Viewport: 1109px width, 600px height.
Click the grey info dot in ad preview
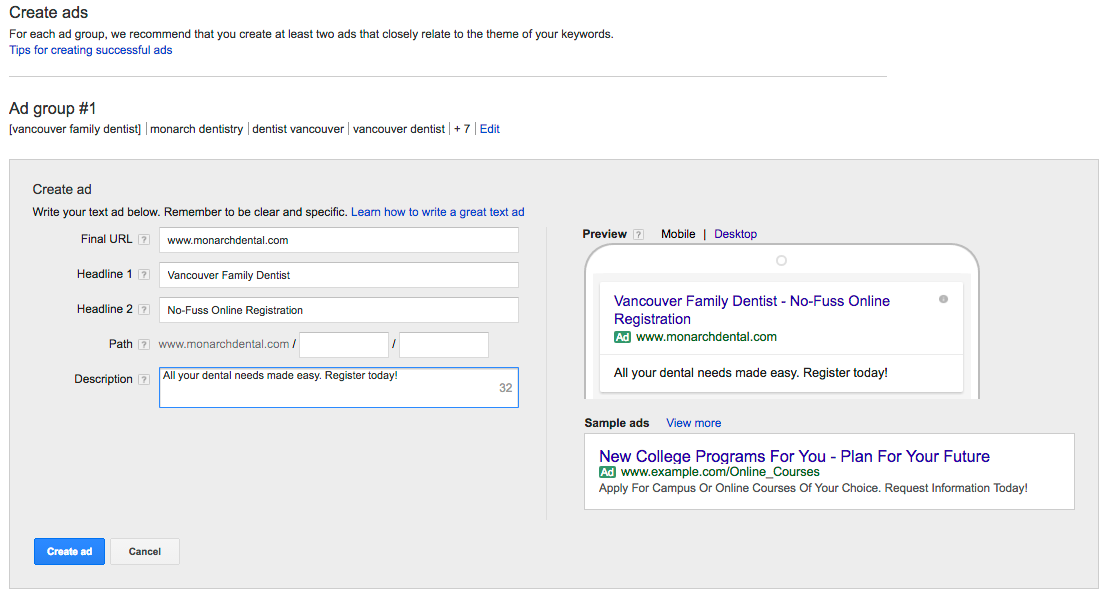click(943, 299)
